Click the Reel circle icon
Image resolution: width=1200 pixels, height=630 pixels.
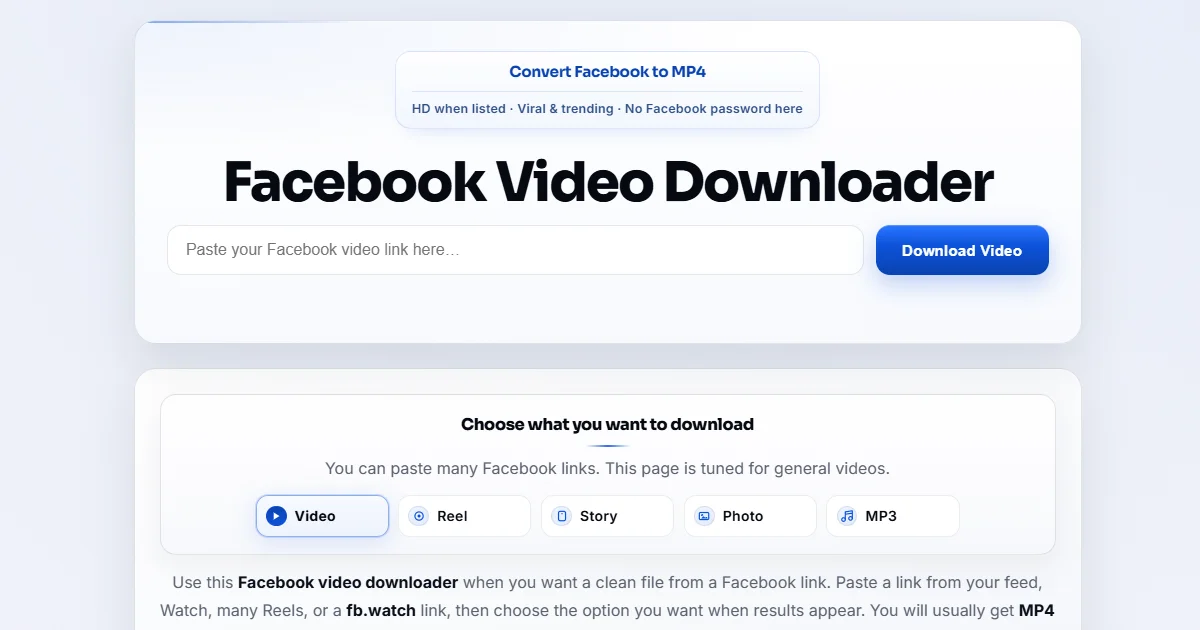point(419,516)
